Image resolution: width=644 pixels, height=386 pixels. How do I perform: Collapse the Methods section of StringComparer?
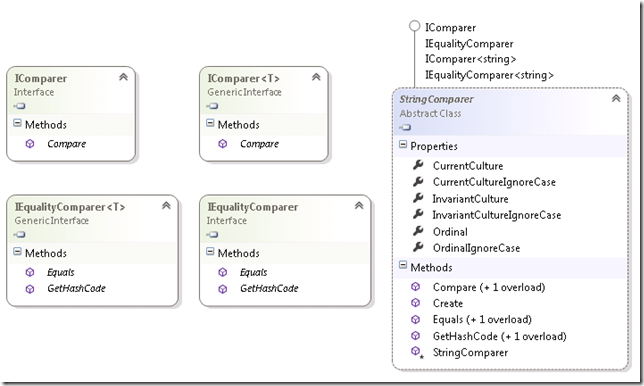pyautogui.click(x=403, y=265)
